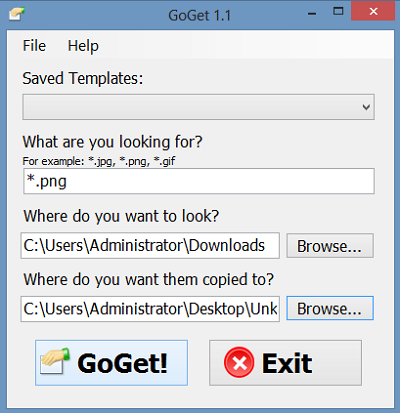Click the hand icon on the GoGet! button
Screen dimensions: 400x413
[x=55, y=361]
